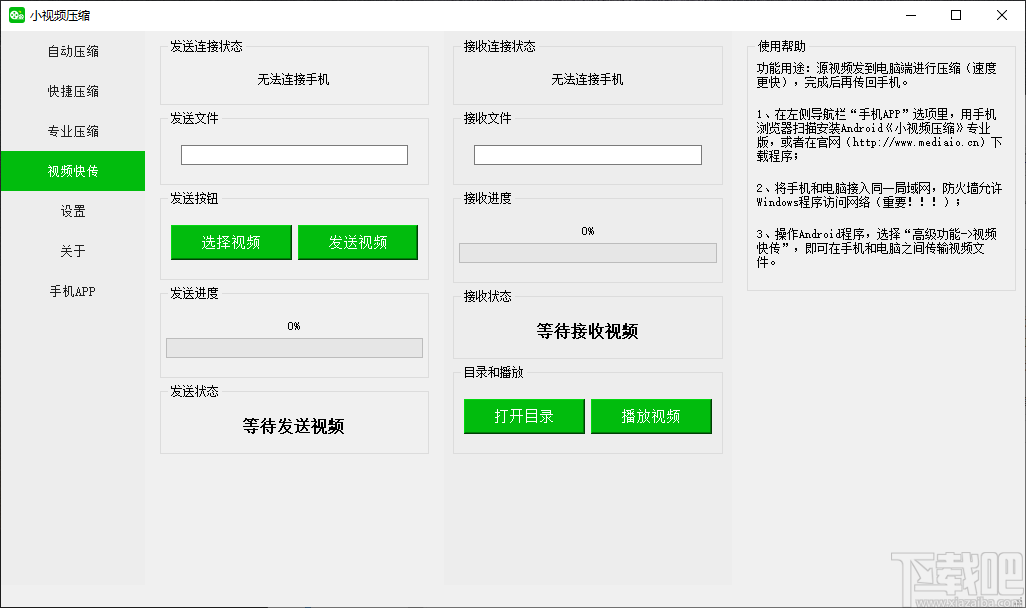The width and height of the screenshot is (1026, 608).
Task: Click the 接收文件 input field
Action: point(588,155)
